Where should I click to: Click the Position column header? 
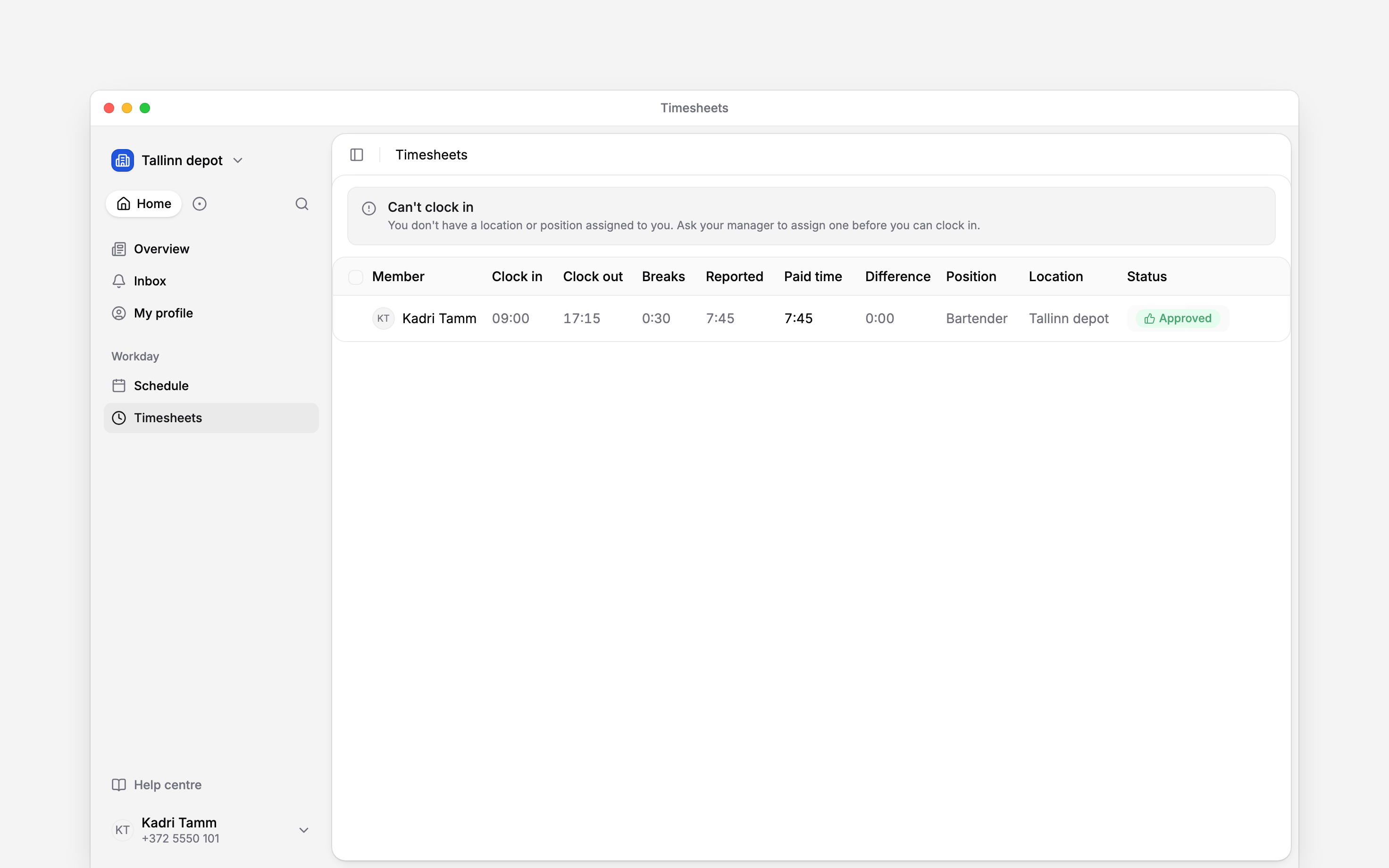click(971, 277)
